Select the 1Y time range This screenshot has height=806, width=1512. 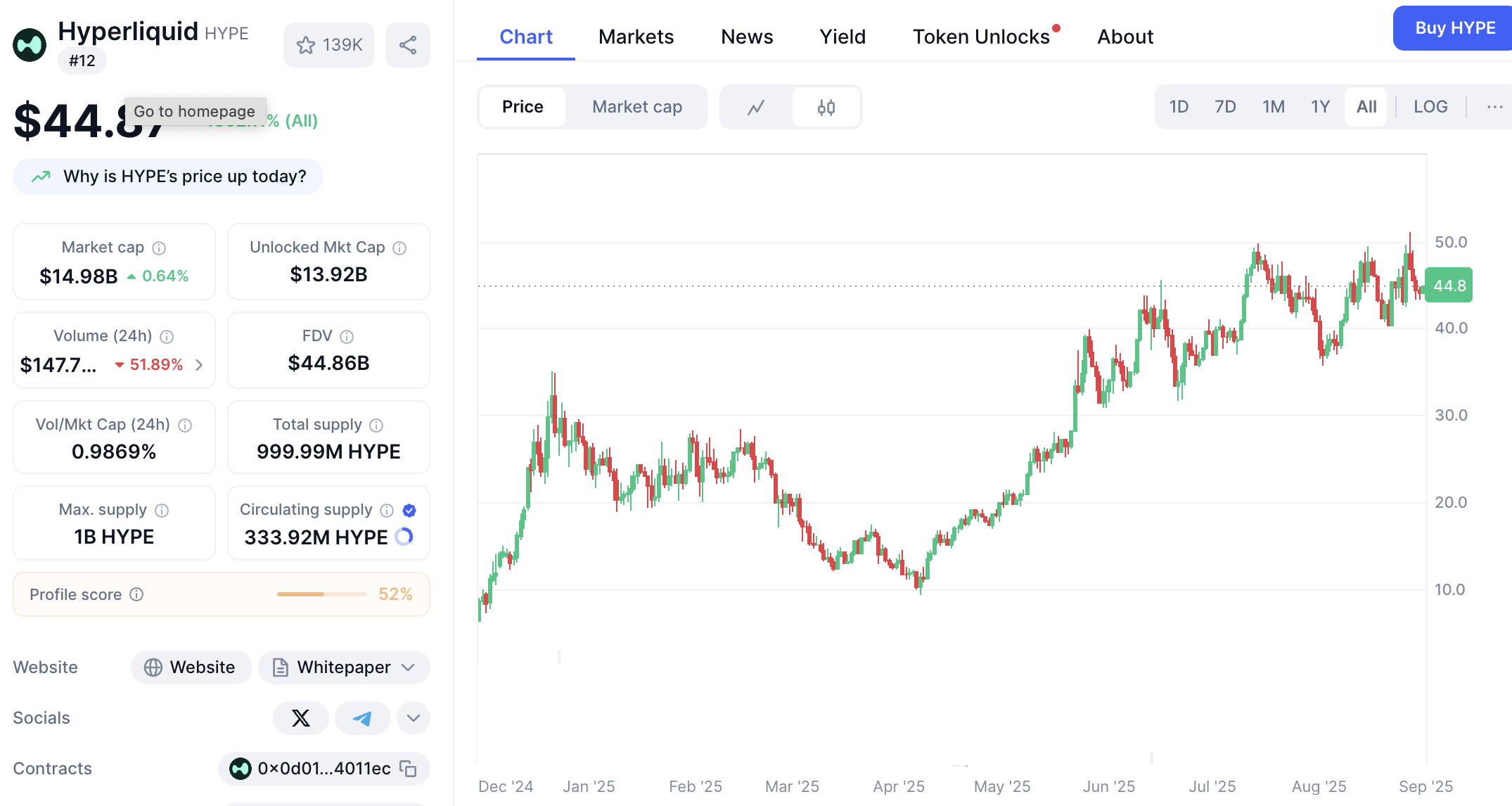(x=1320, y=107)
